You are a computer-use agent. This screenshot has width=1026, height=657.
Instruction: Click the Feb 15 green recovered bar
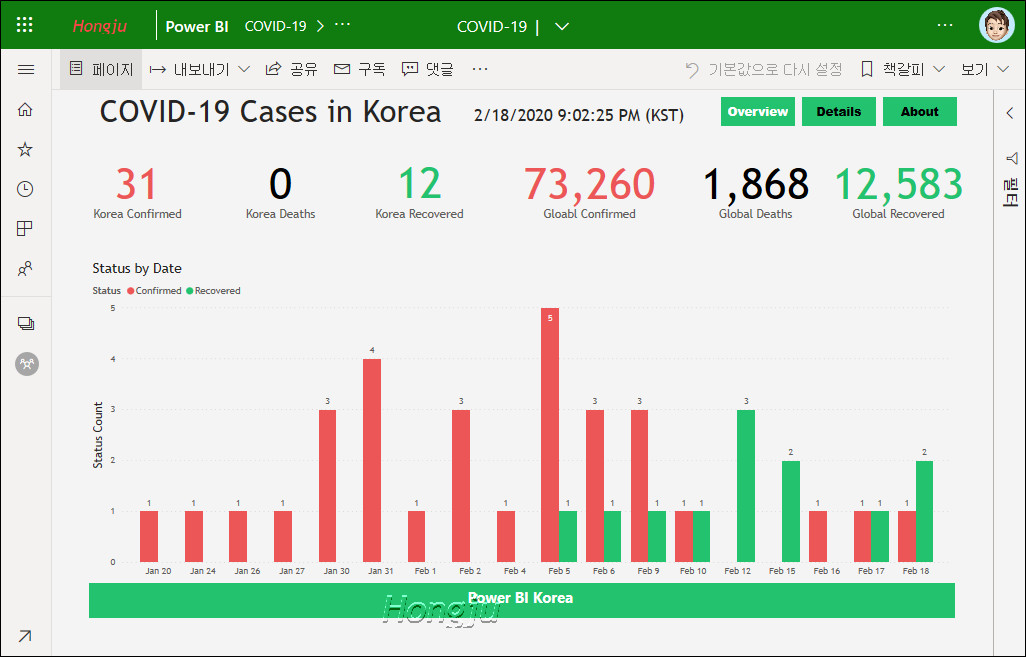pos(790,512)
